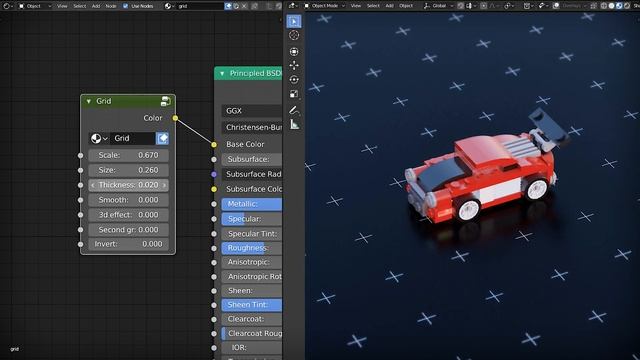Viewport: 640px width, 360px height.
Task: Open 3D viewport editor type dropdown
Action: coord(293,6)
